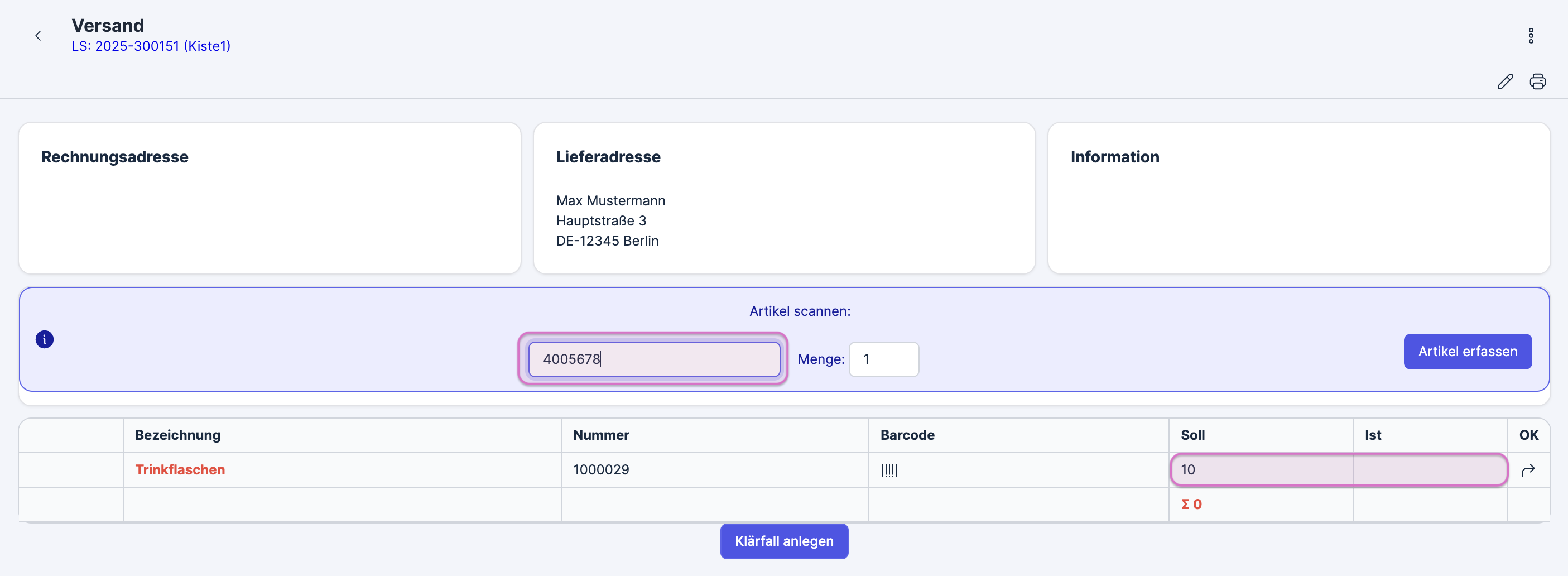Click the blue info circle icon
The height and width of the screenshot is (576, 1568).
pos(45,339)
